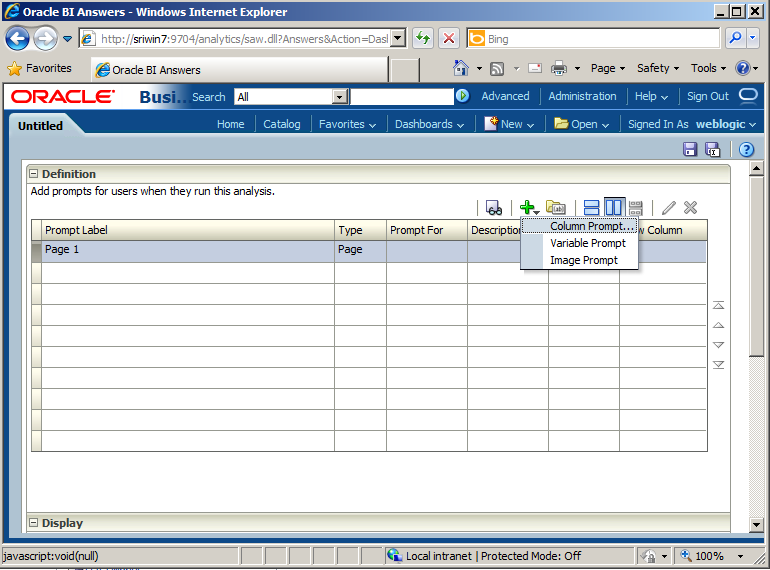Select the Page 1 prompt row
This screenshot has width=770, height=570.
[369, 250]
